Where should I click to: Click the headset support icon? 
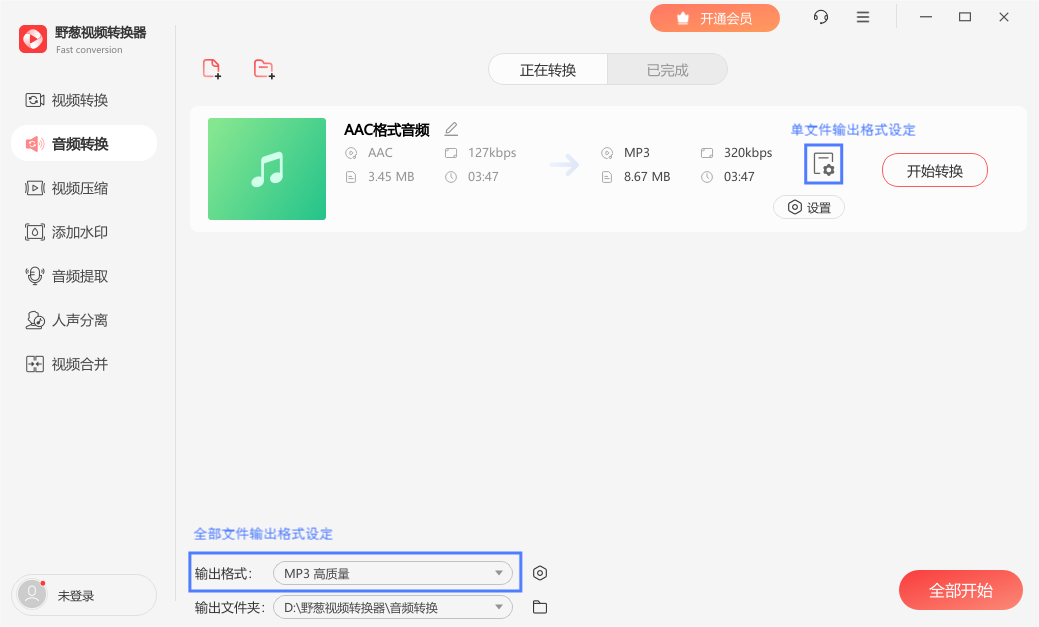820,17
